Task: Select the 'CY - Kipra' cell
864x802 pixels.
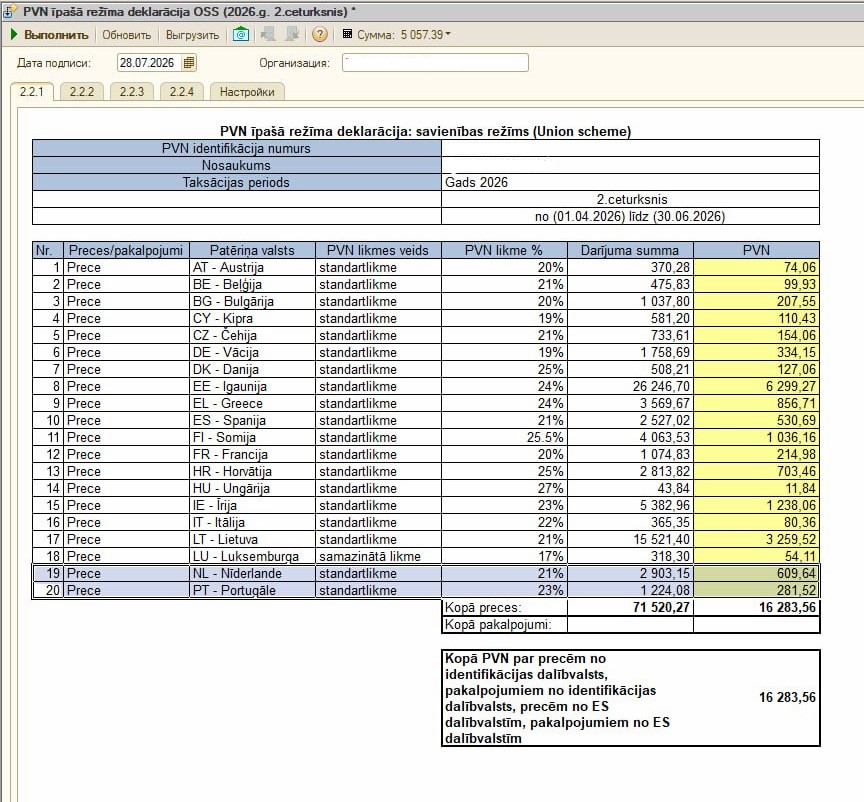Action: [252, 319]
